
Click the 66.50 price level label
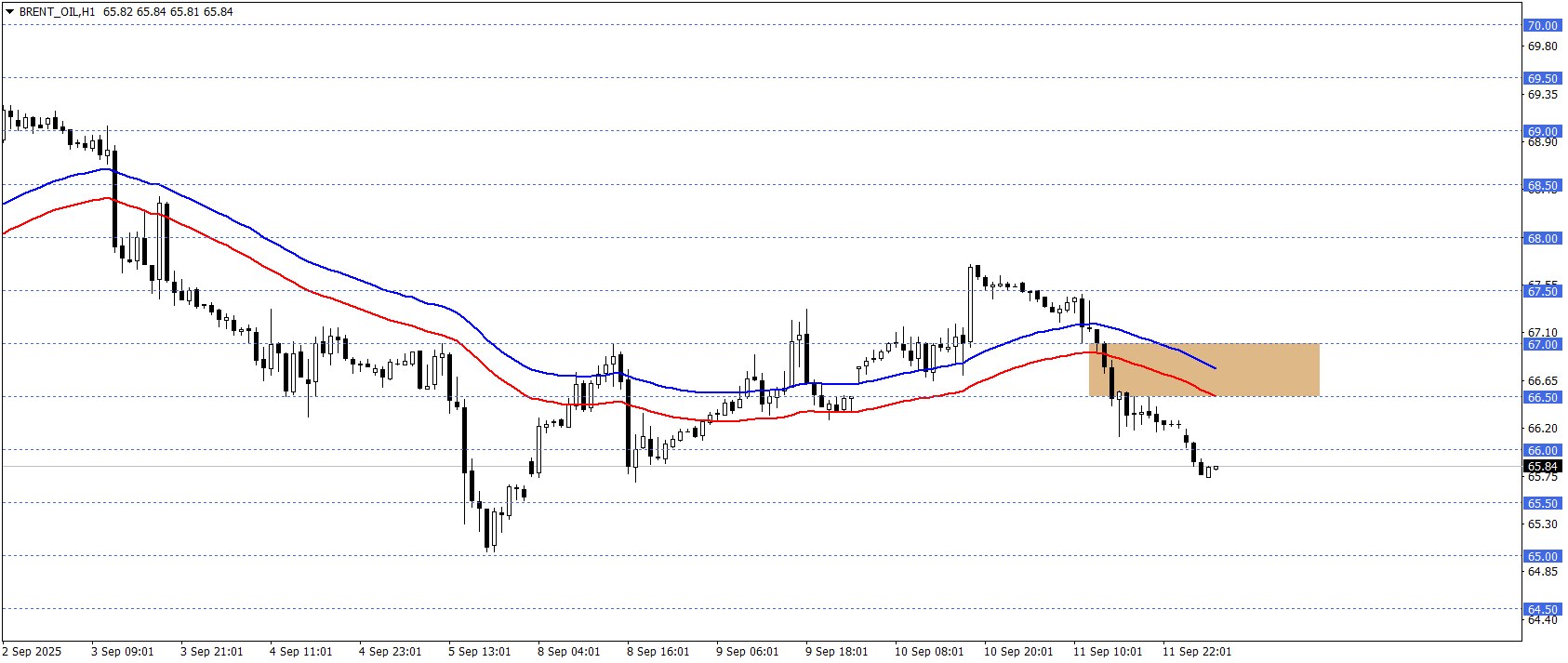tap(1542, 397)
